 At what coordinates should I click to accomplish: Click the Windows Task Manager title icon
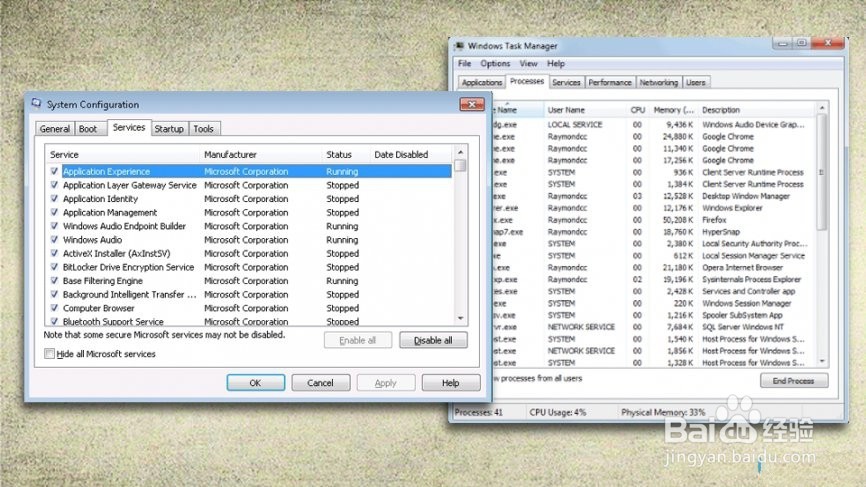pos(460,45)
